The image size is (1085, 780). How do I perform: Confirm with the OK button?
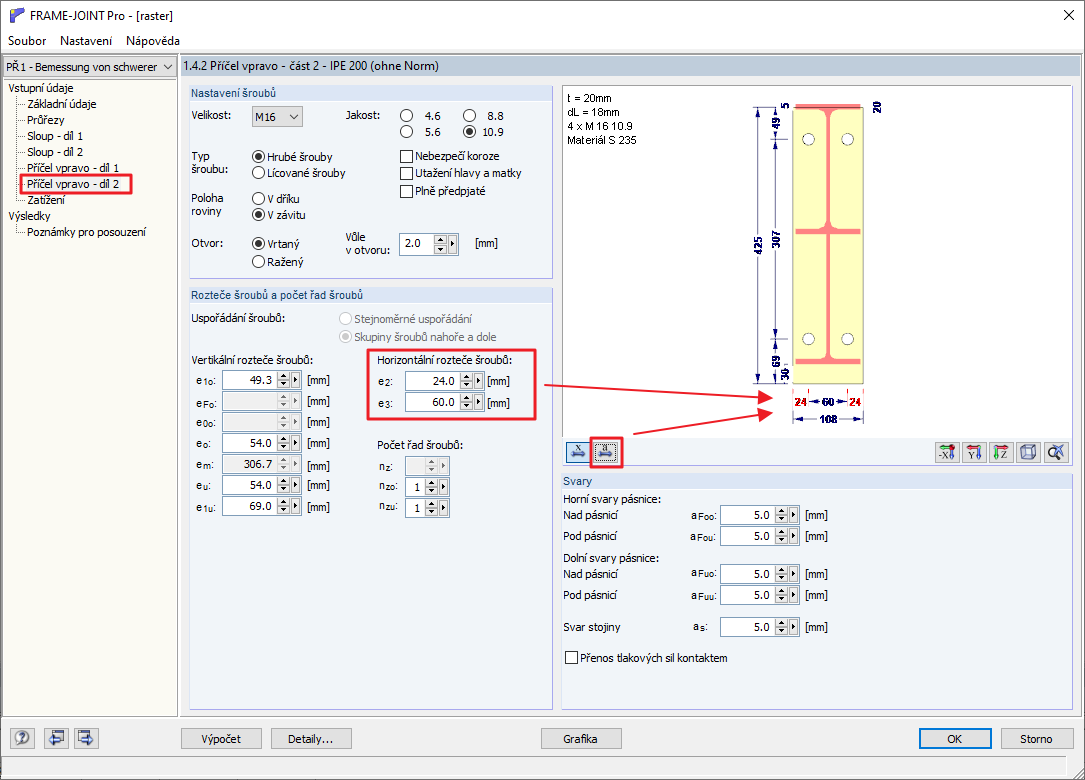click(955, 738)
